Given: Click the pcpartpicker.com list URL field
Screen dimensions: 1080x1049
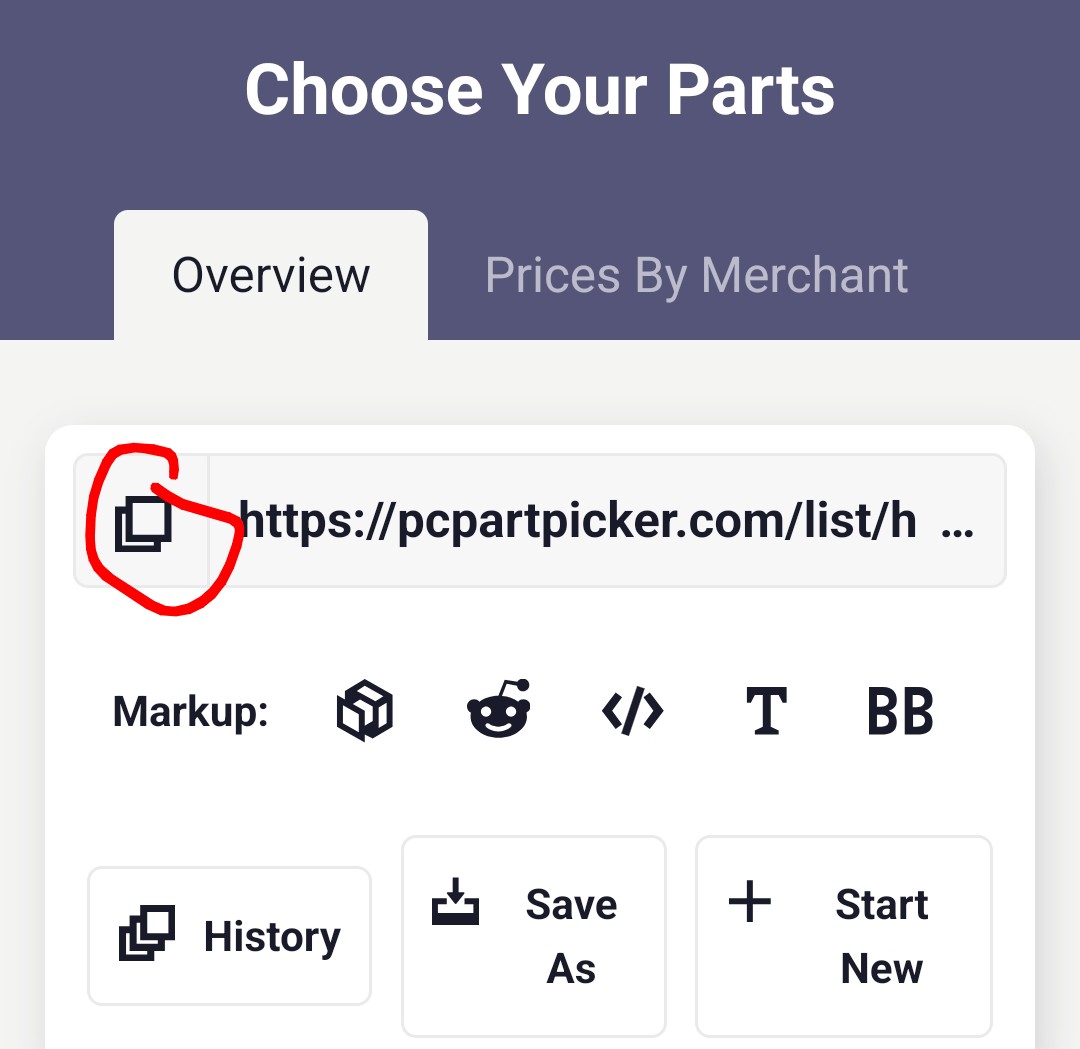Looking at the screenshot, I should click(x=578, y=521).
